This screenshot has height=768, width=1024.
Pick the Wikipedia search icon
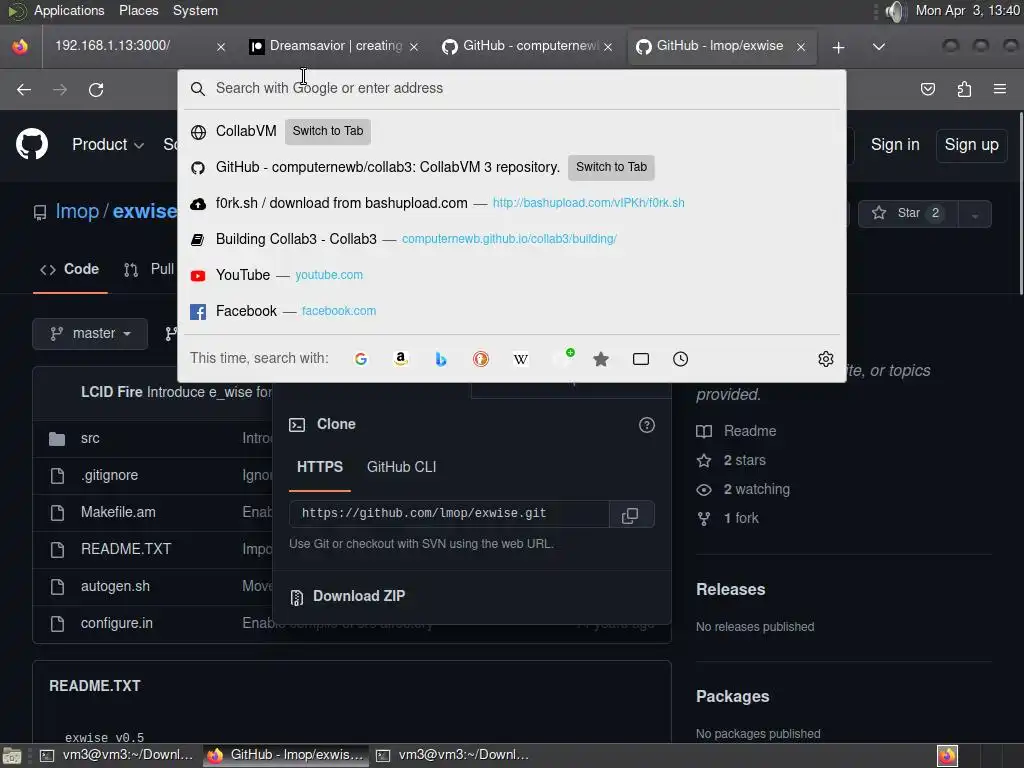coord(520,359)
